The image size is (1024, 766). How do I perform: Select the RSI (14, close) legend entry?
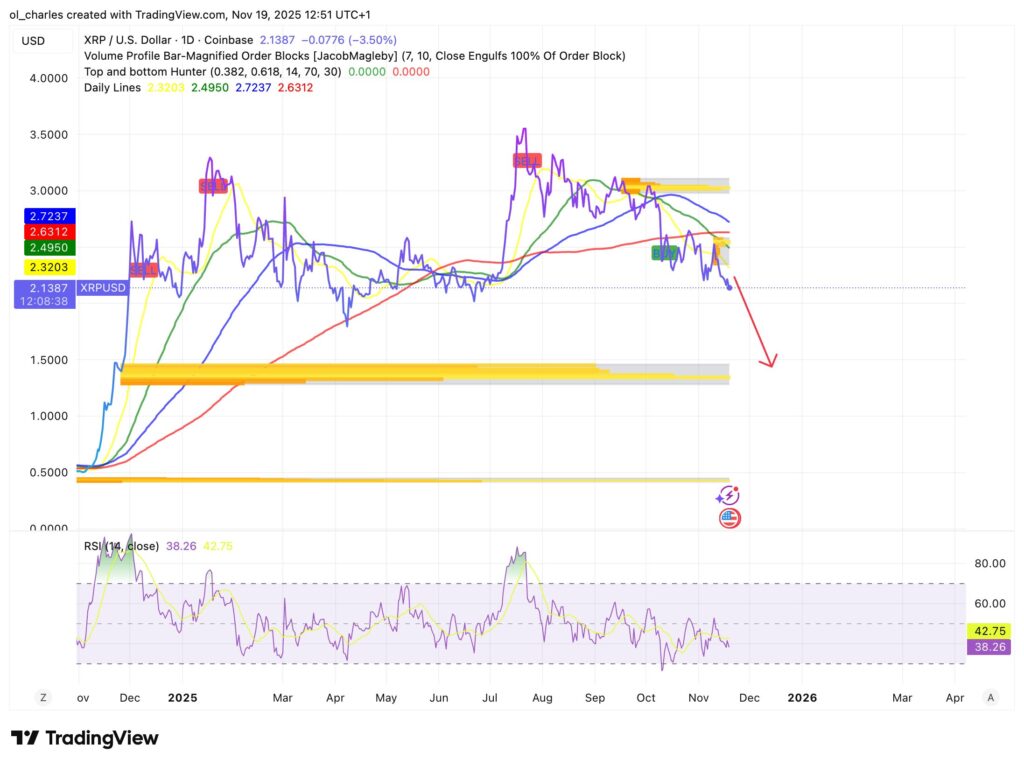pos(120,546)
